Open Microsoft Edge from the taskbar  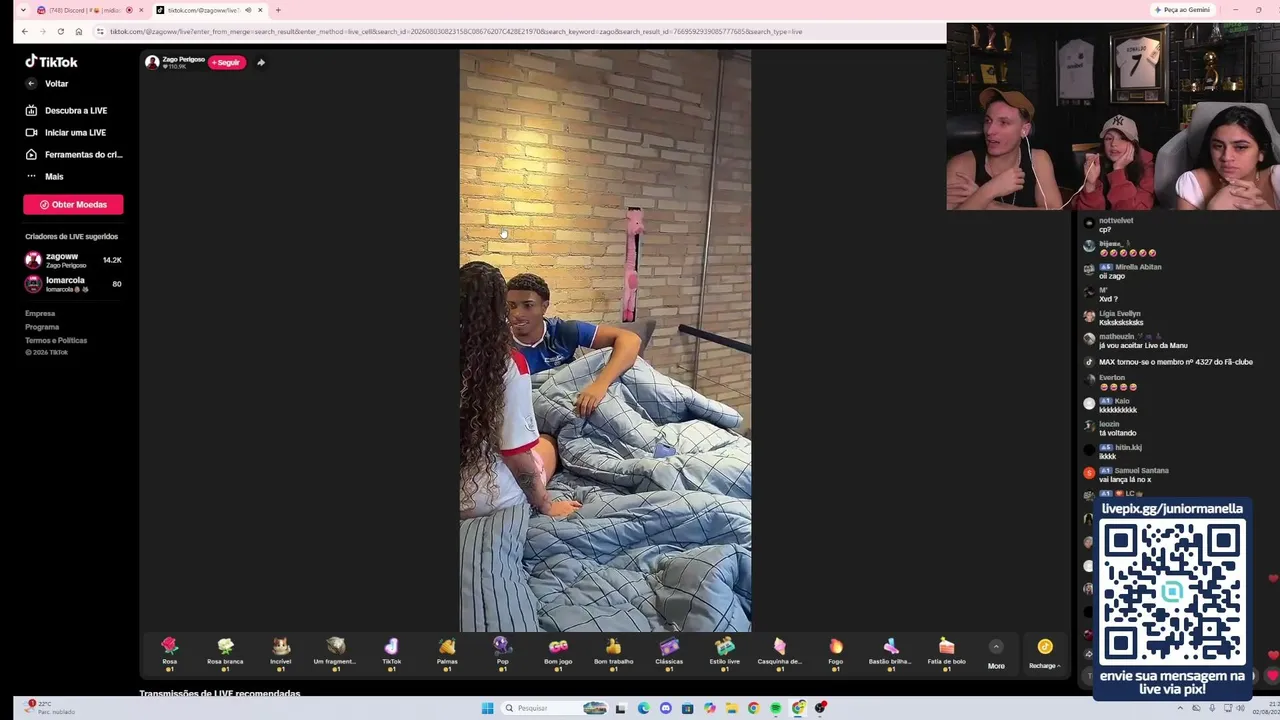643,708
